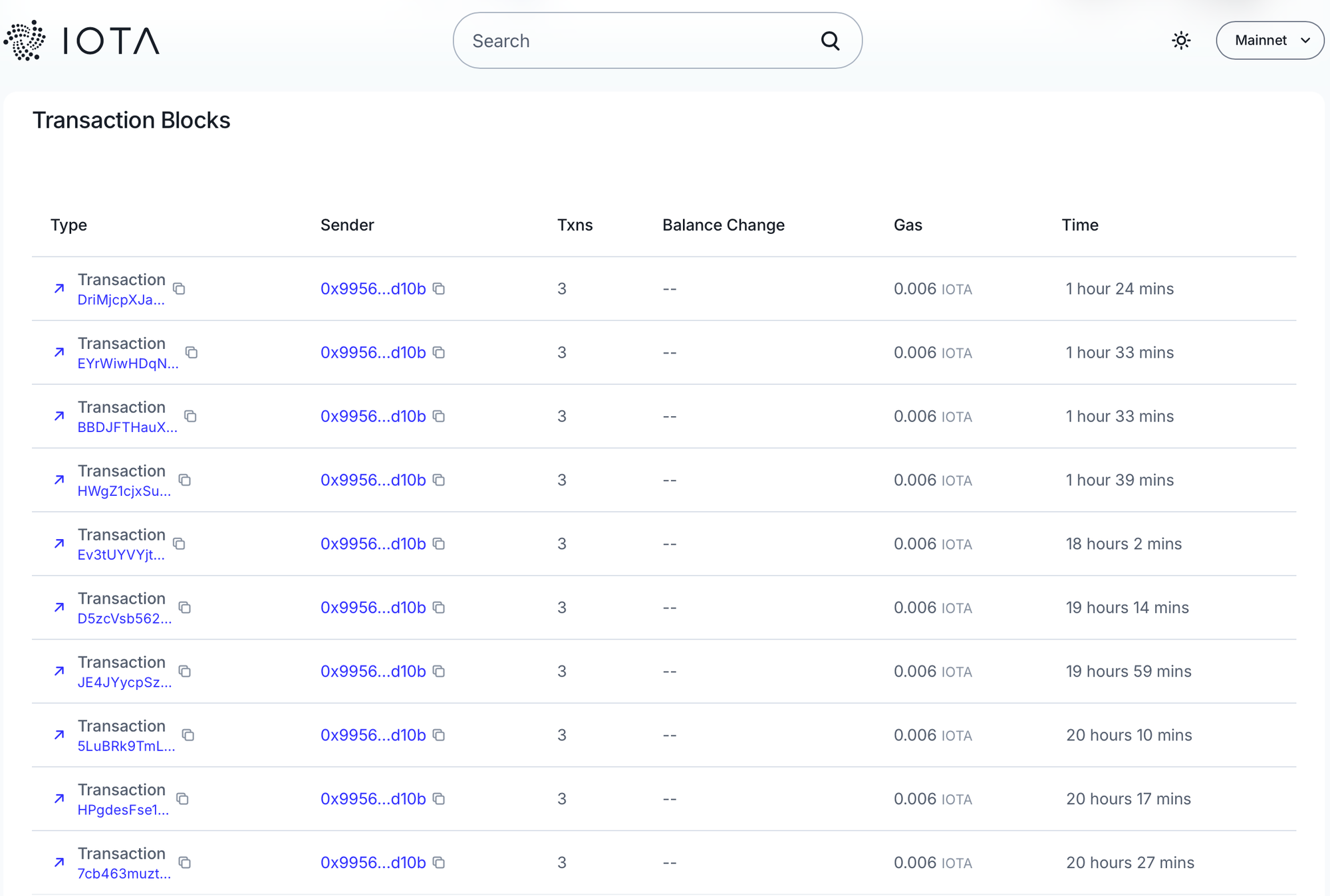This screenshot has width=1330, height=896.
Task: Click the Time column header
Action: tap(1080, 225)
